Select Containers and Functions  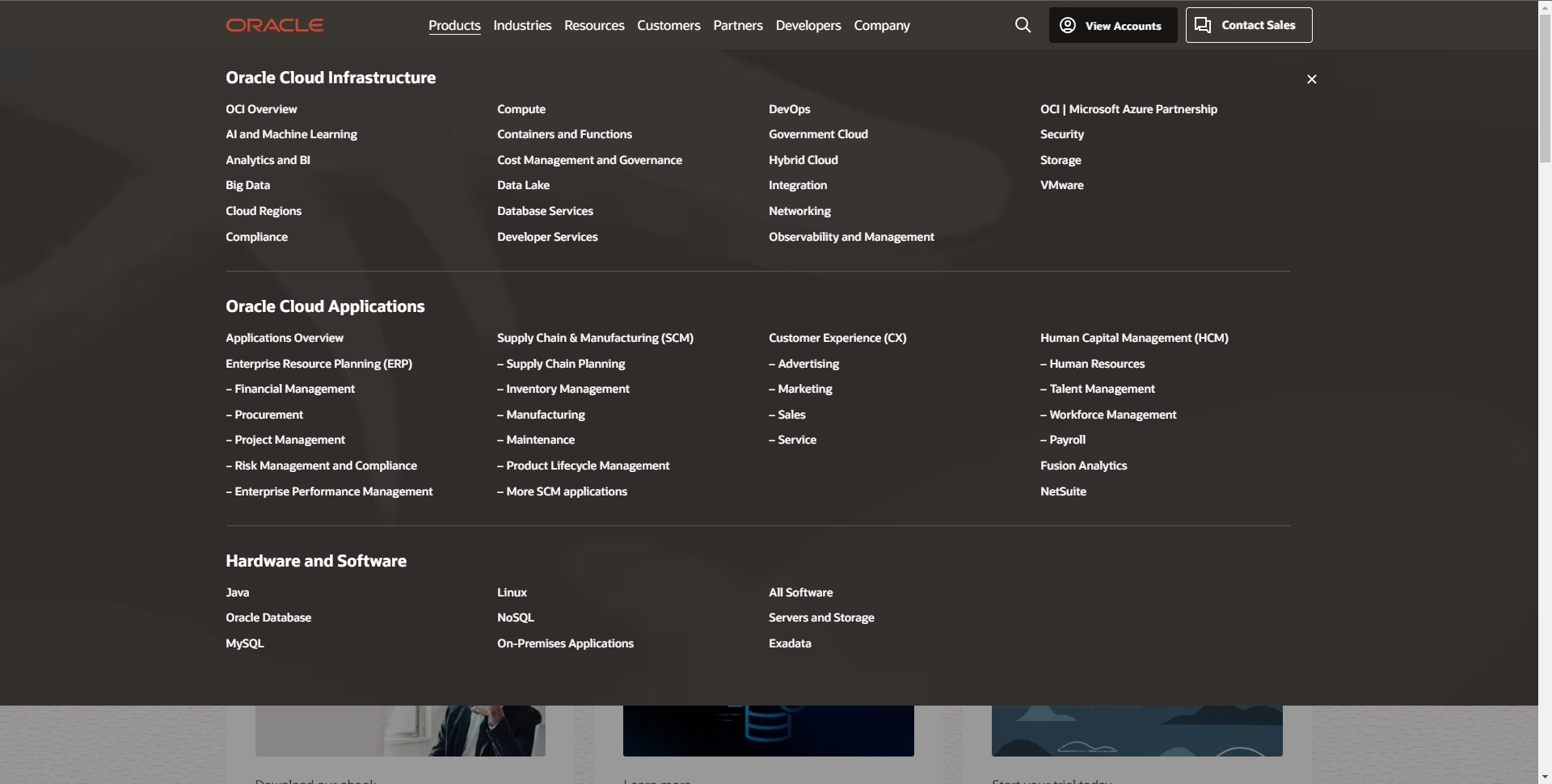(x=564, y=134)
